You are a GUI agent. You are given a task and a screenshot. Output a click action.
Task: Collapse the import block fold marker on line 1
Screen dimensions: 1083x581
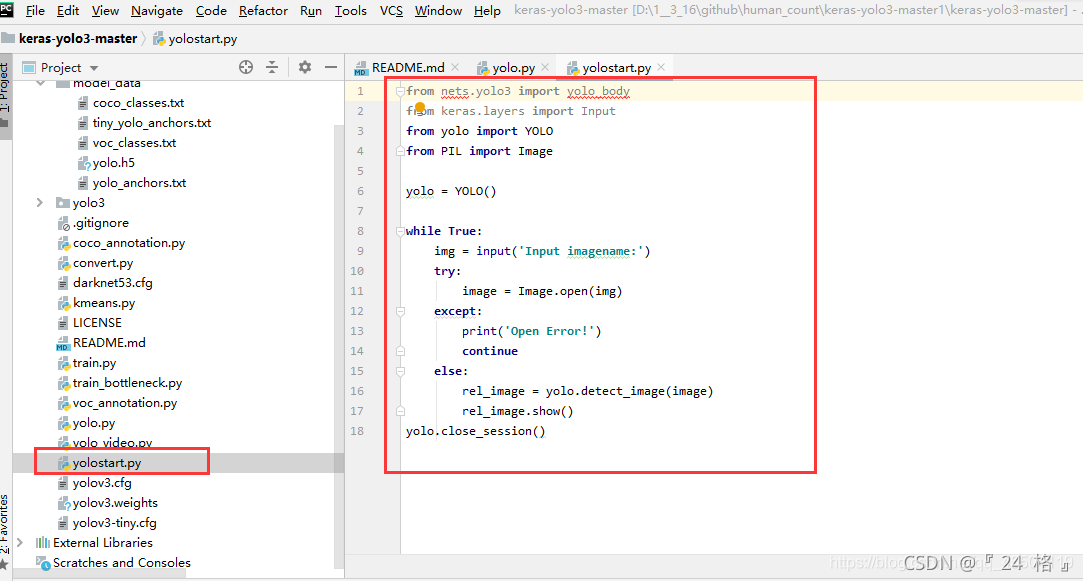point(400,91)
